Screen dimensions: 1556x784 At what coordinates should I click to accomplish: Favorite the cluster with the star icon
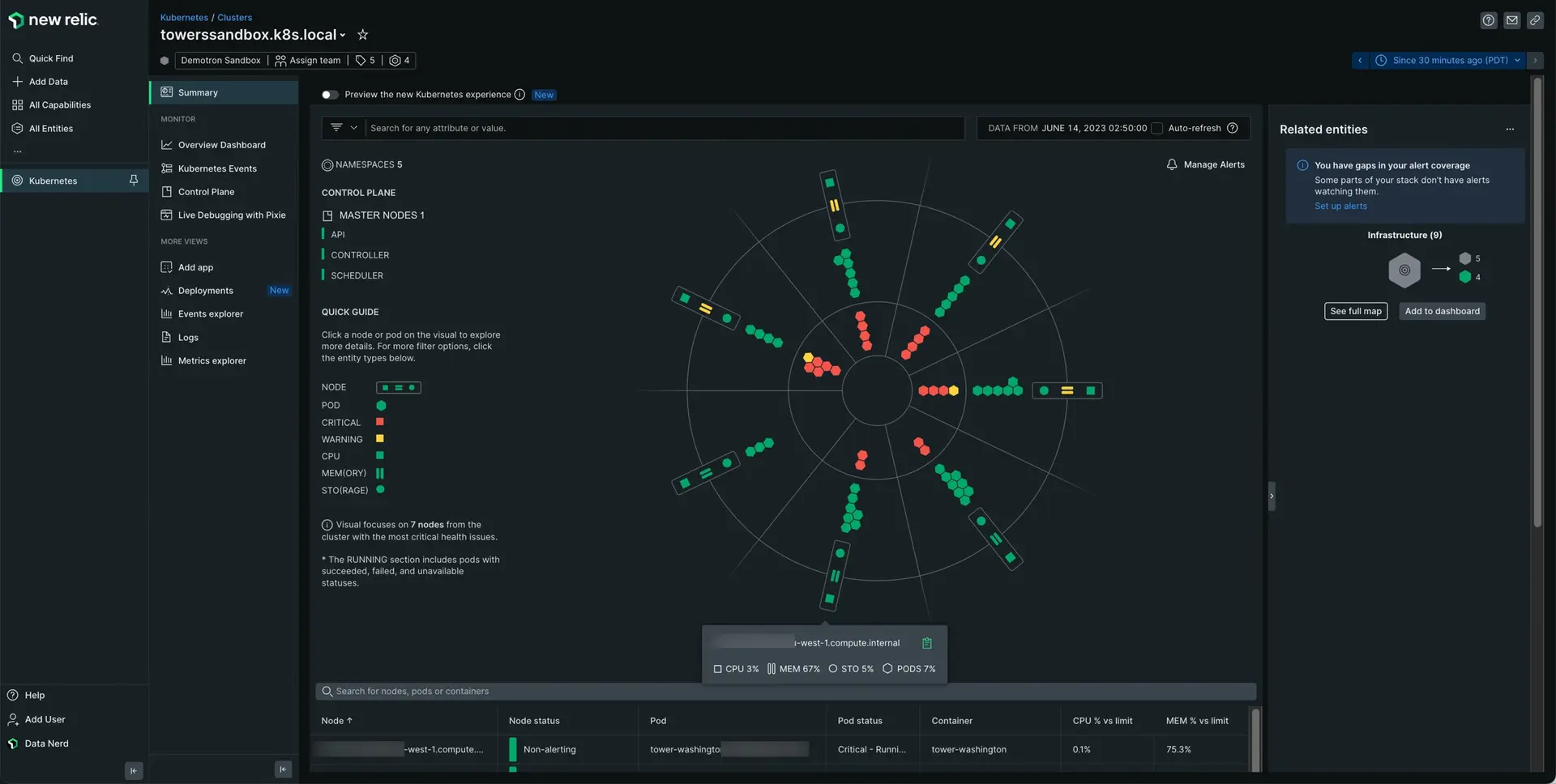click(363, 35)
